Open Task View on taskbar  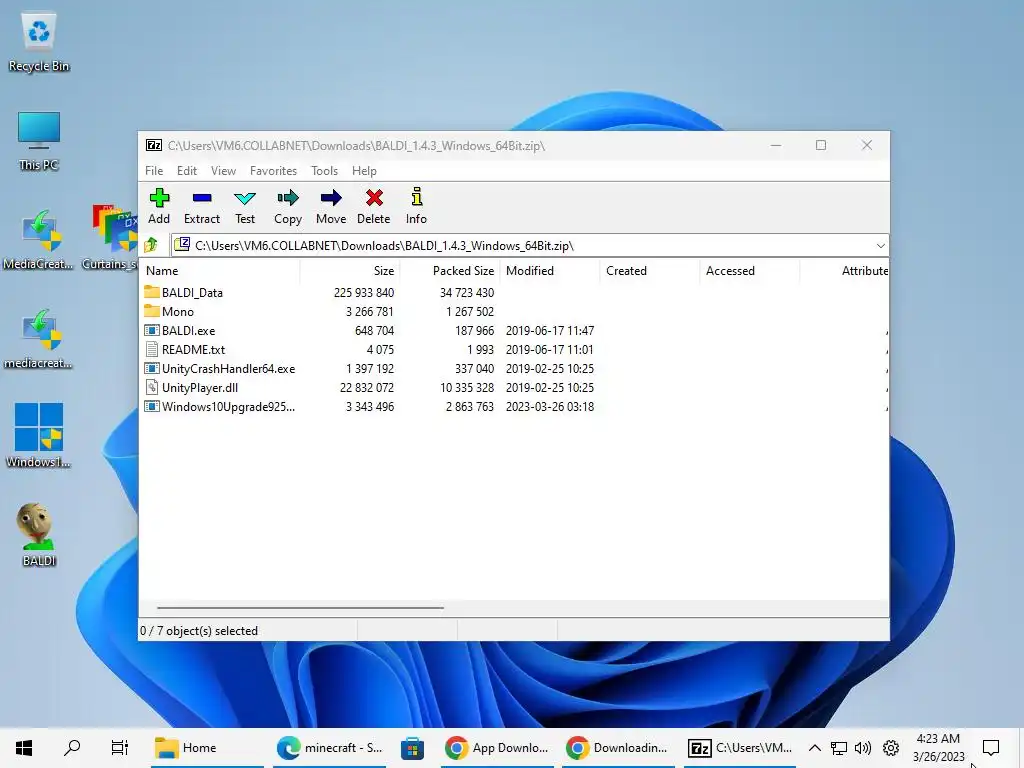click(x=120, y=747)
